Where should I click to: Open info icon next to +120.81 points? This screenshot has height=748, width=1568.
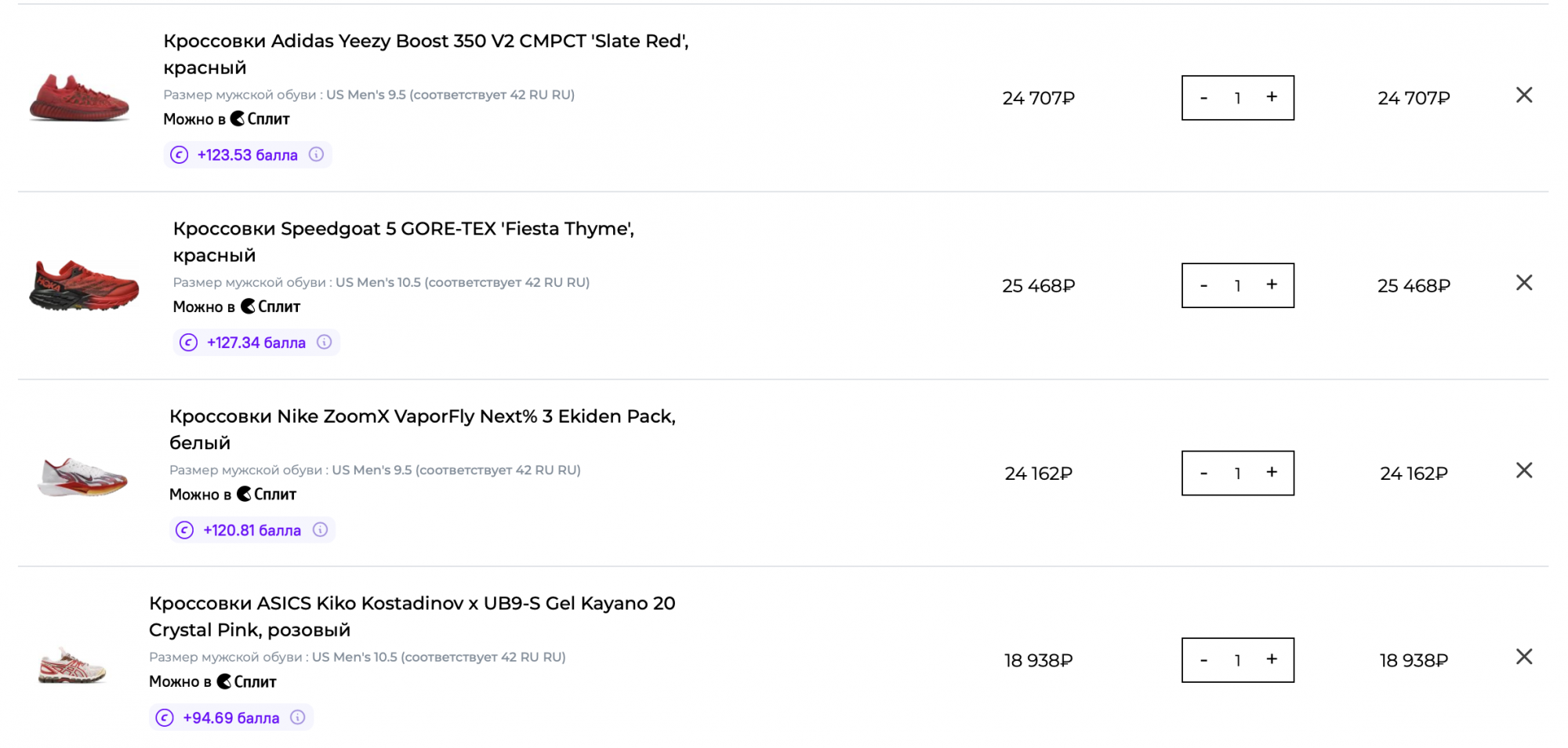click(320, 529)
